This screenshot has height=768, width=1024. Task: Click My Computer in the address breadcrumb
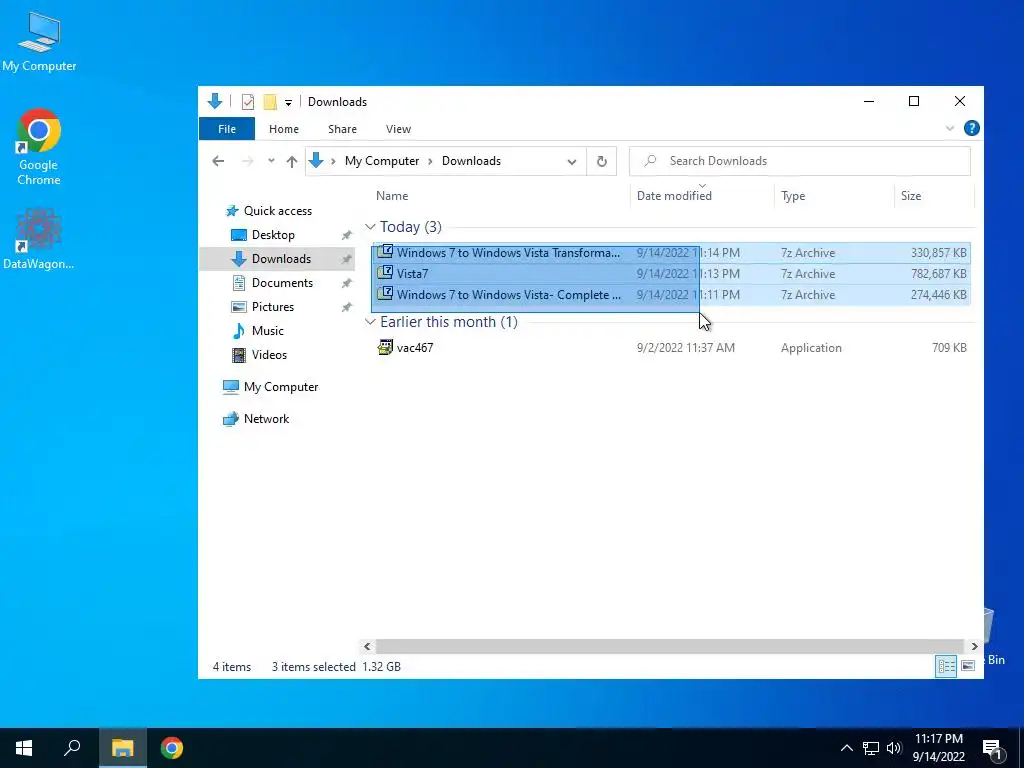tap(381, 161)
